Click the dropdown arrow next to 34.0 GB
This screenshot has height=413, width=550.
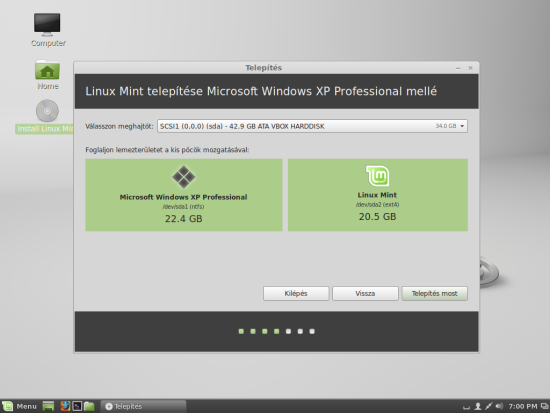(462, 126)
